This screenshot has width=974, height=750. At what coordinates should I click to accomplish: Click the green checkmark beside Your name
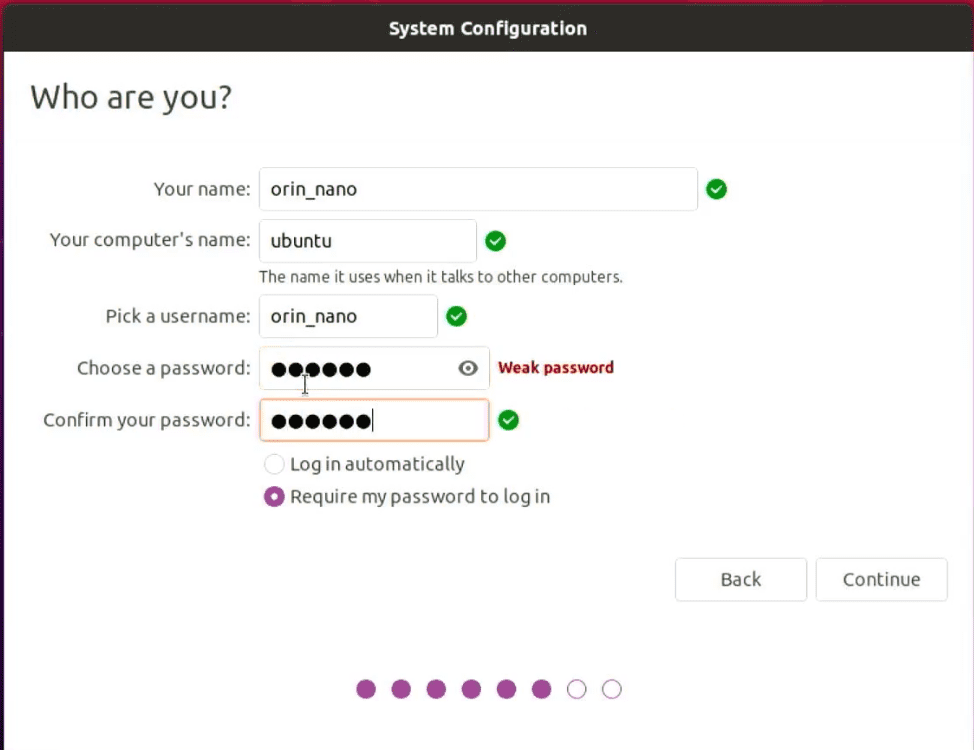point(716,189)
